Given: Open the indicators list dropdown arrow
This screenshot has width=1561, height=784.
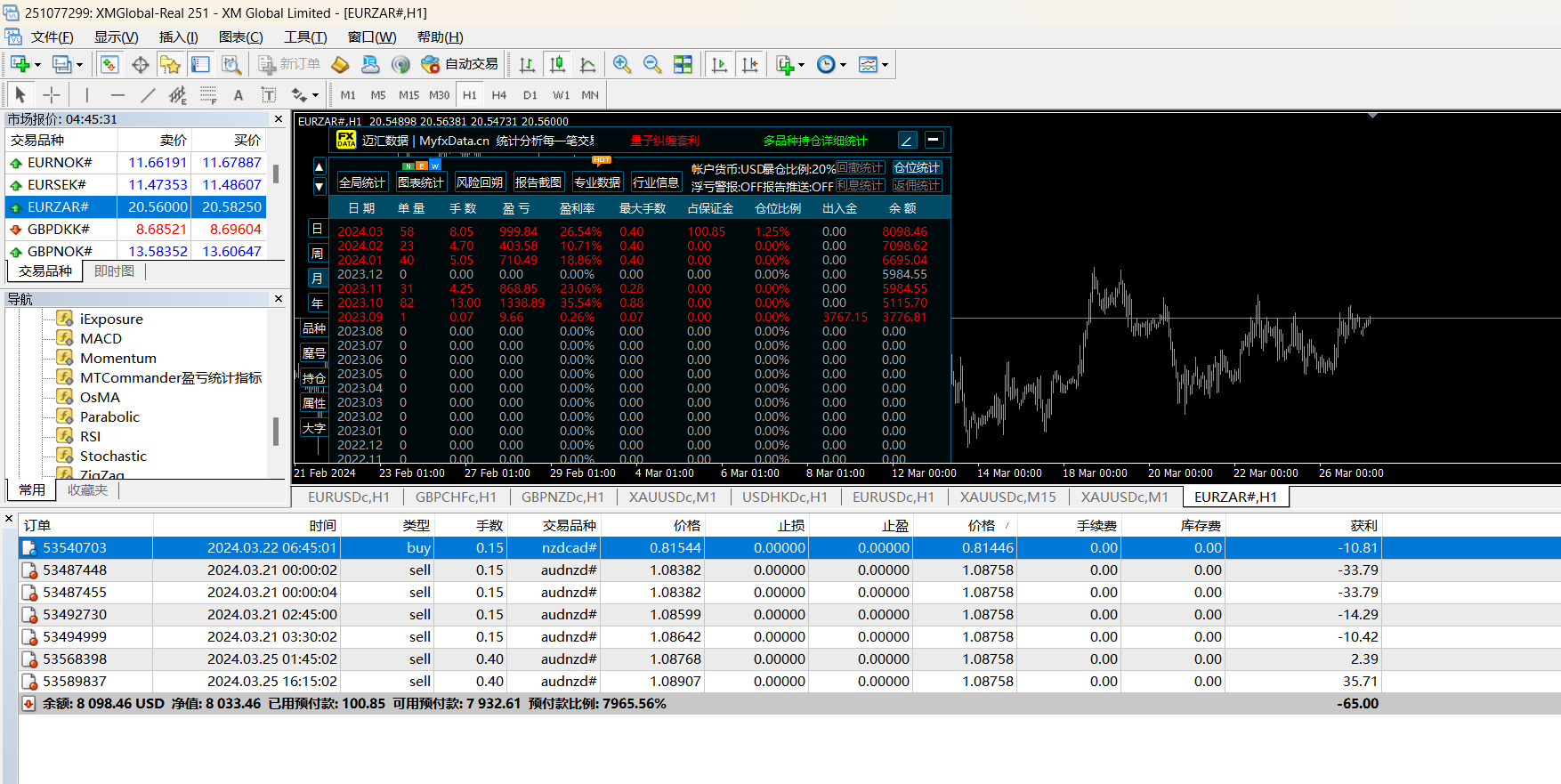Looking at the screenshot, I should point(801,65).
